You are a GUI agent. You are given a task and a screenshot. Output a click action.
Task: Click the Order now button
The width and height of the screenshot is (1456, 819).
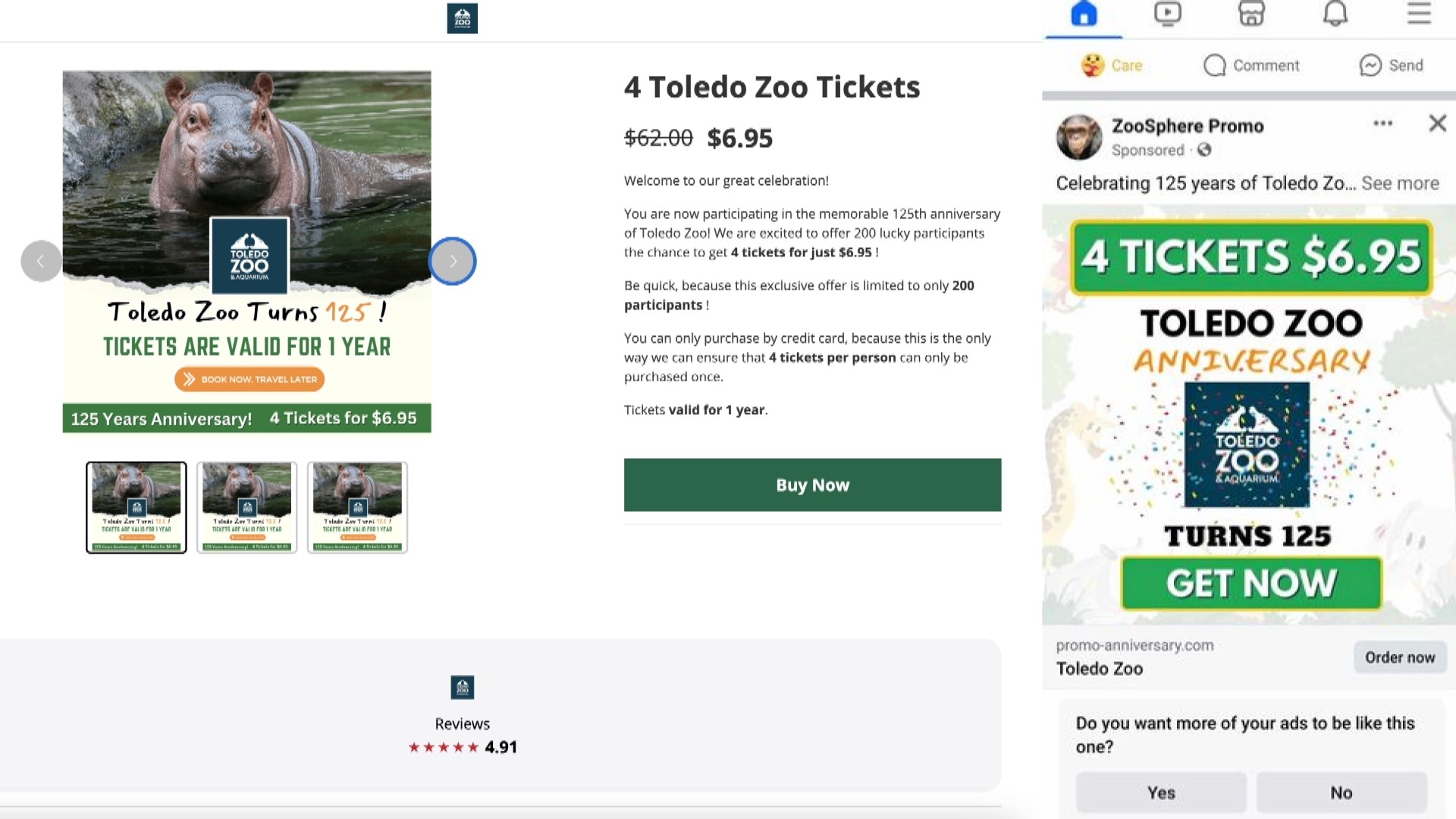point(1400,657)
